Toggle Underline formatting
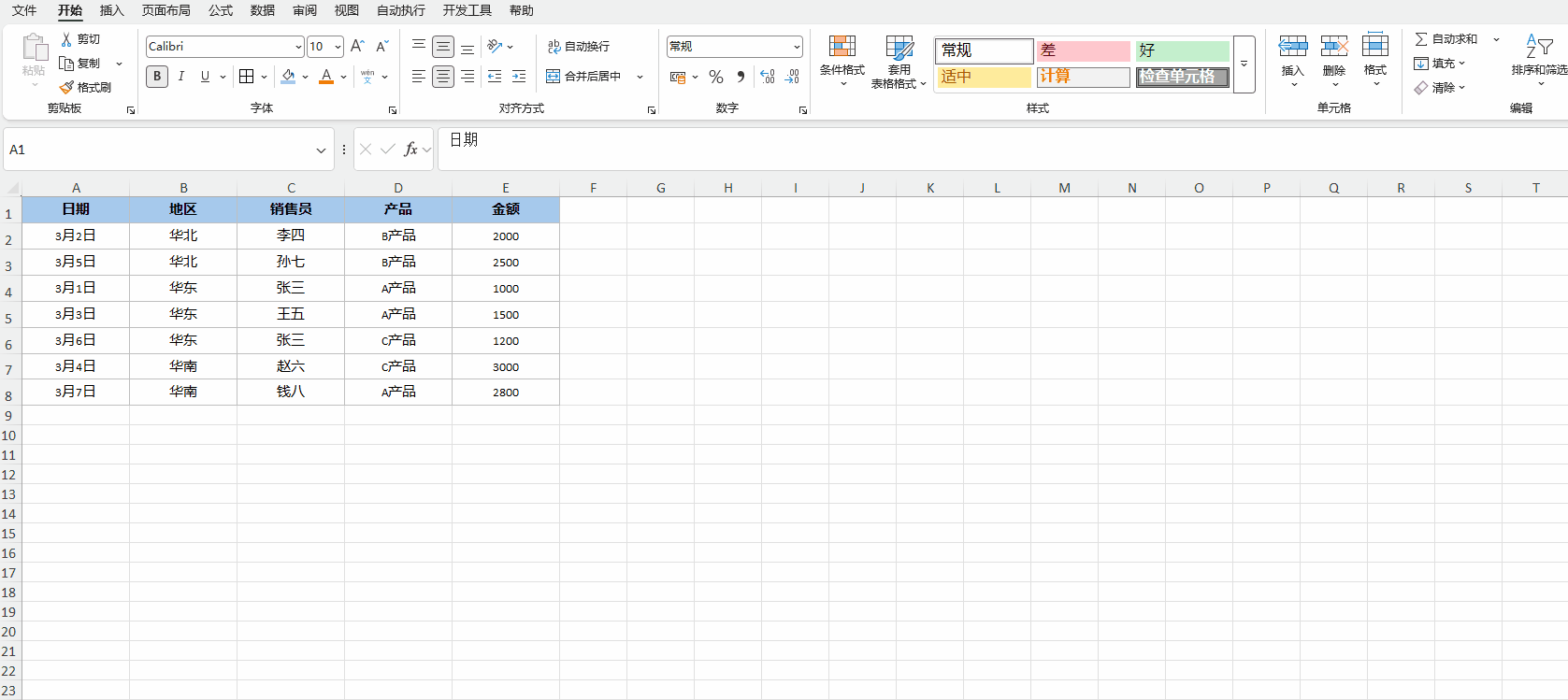This screenshot has height=700, width=1568. (x=205, y=77)
